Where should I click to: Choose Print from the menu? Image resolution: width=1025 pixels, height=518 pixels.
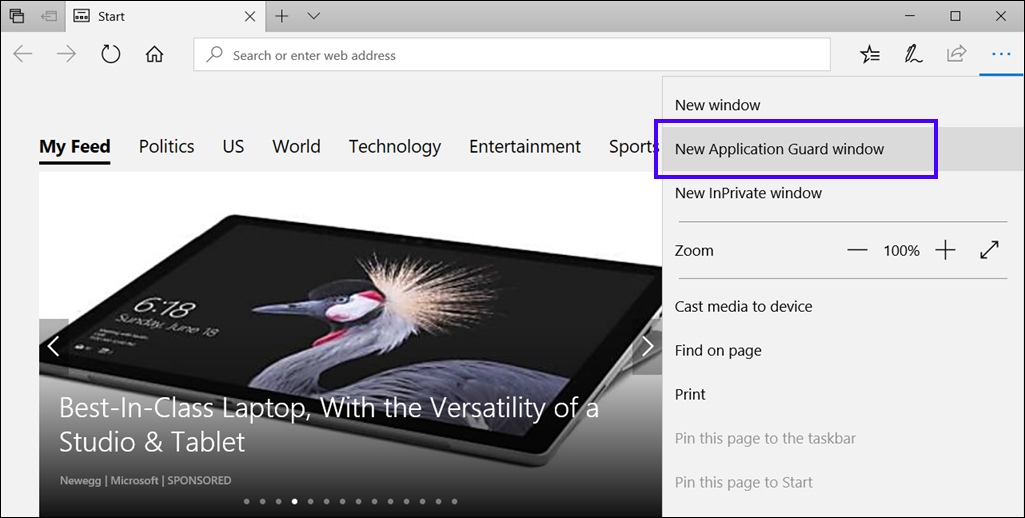tap(843, 394)
